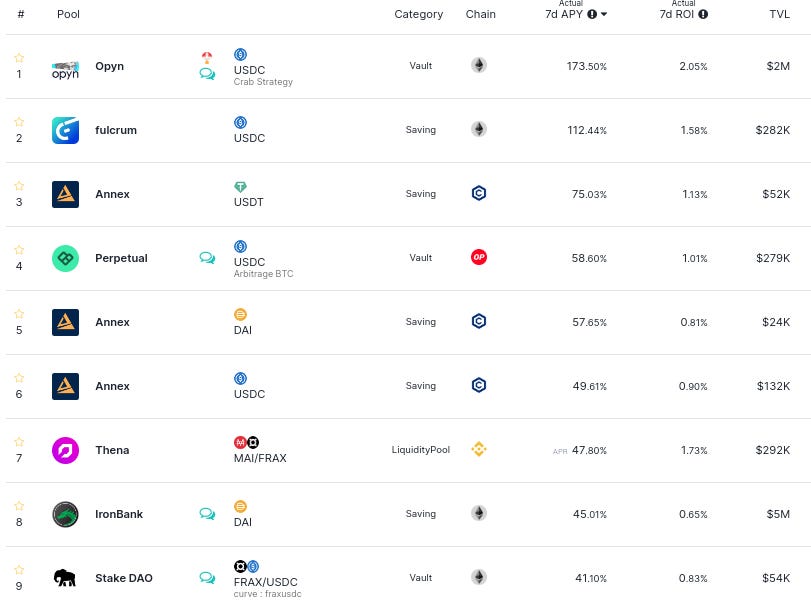Open Opyn logo icon
The height and width of the screenshot is (605, 811).
click(65, 70)
